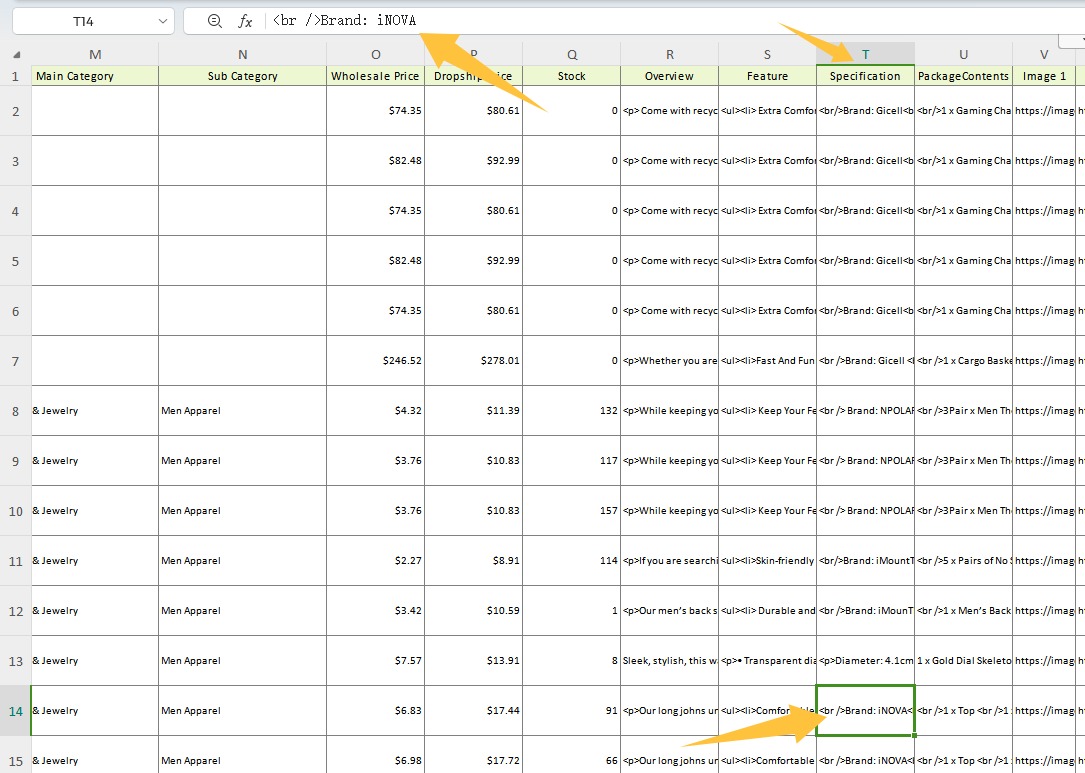Click the Overview cell starting 'Whether you are'
Screen dimensions: 1085x773
click(x=669, y=360)
